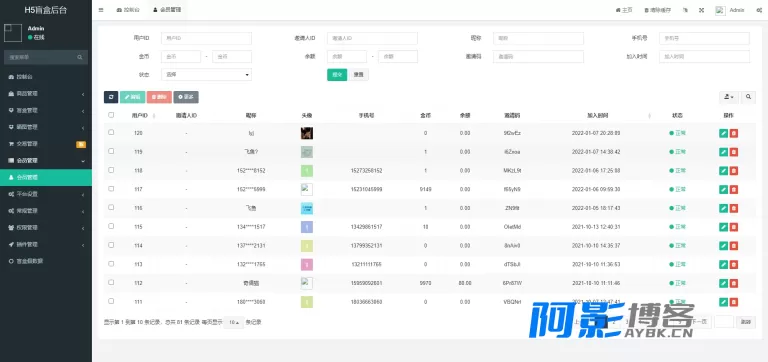Viewport: 768px width, 362px height.
Task: Check the row checkbox for user 120
Action: point(111,132)
